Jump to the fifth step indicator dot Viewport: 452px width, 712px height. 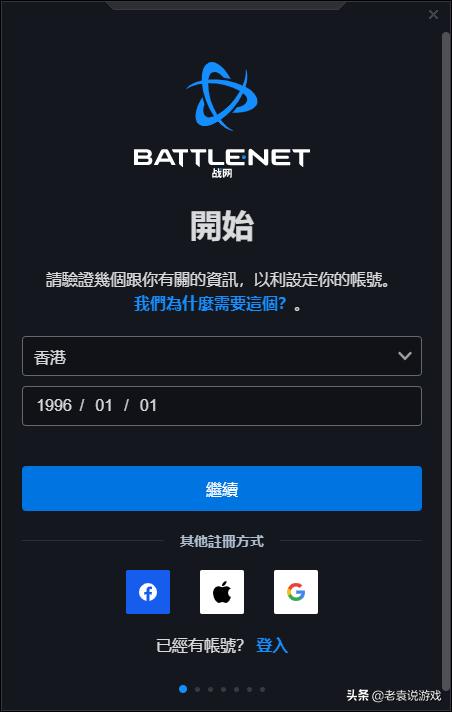pyautogui.click(x=236, y=689)
